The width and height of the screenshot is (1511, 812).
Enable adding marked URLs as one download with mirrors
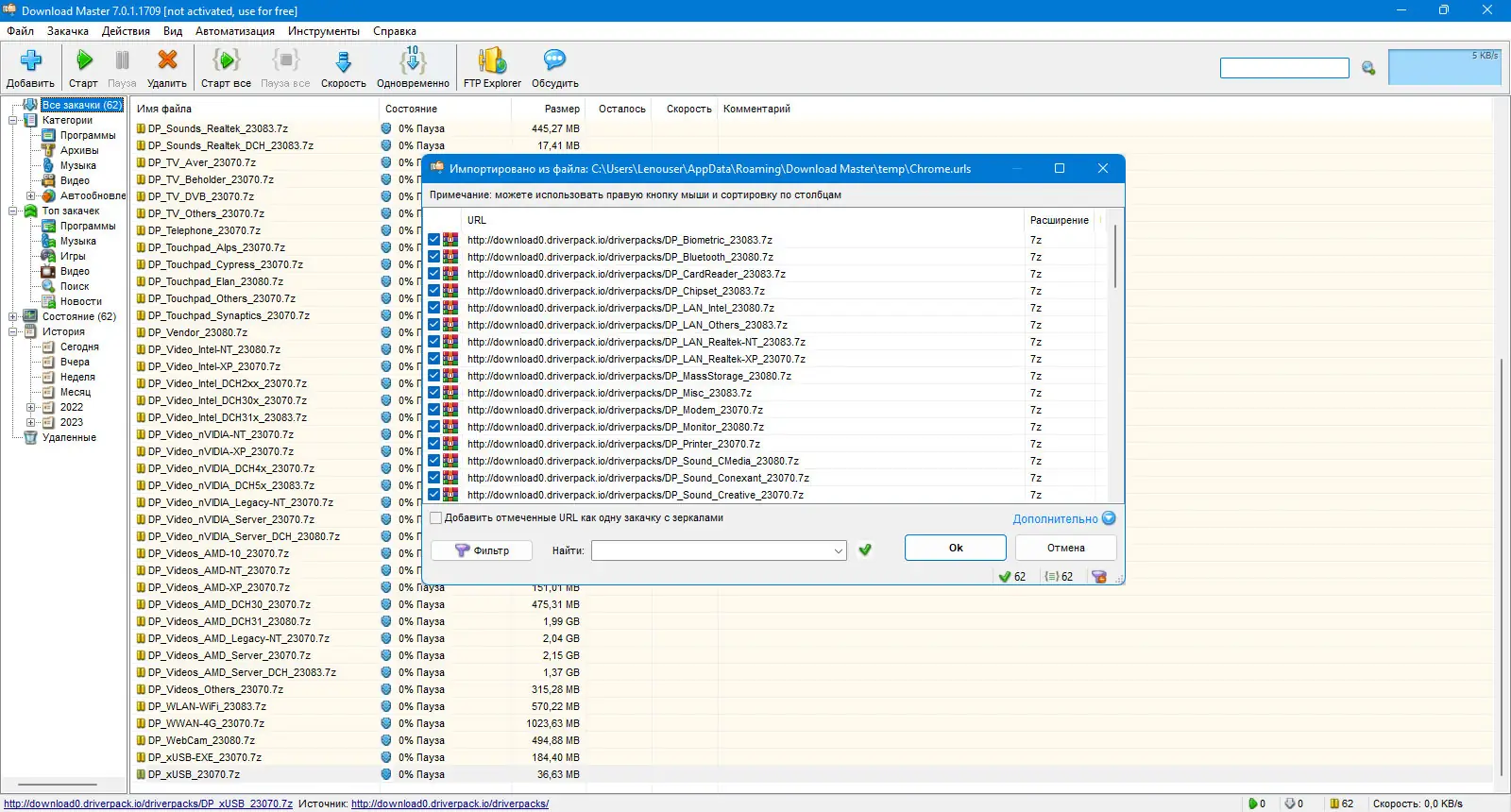[x=435, y=517]
